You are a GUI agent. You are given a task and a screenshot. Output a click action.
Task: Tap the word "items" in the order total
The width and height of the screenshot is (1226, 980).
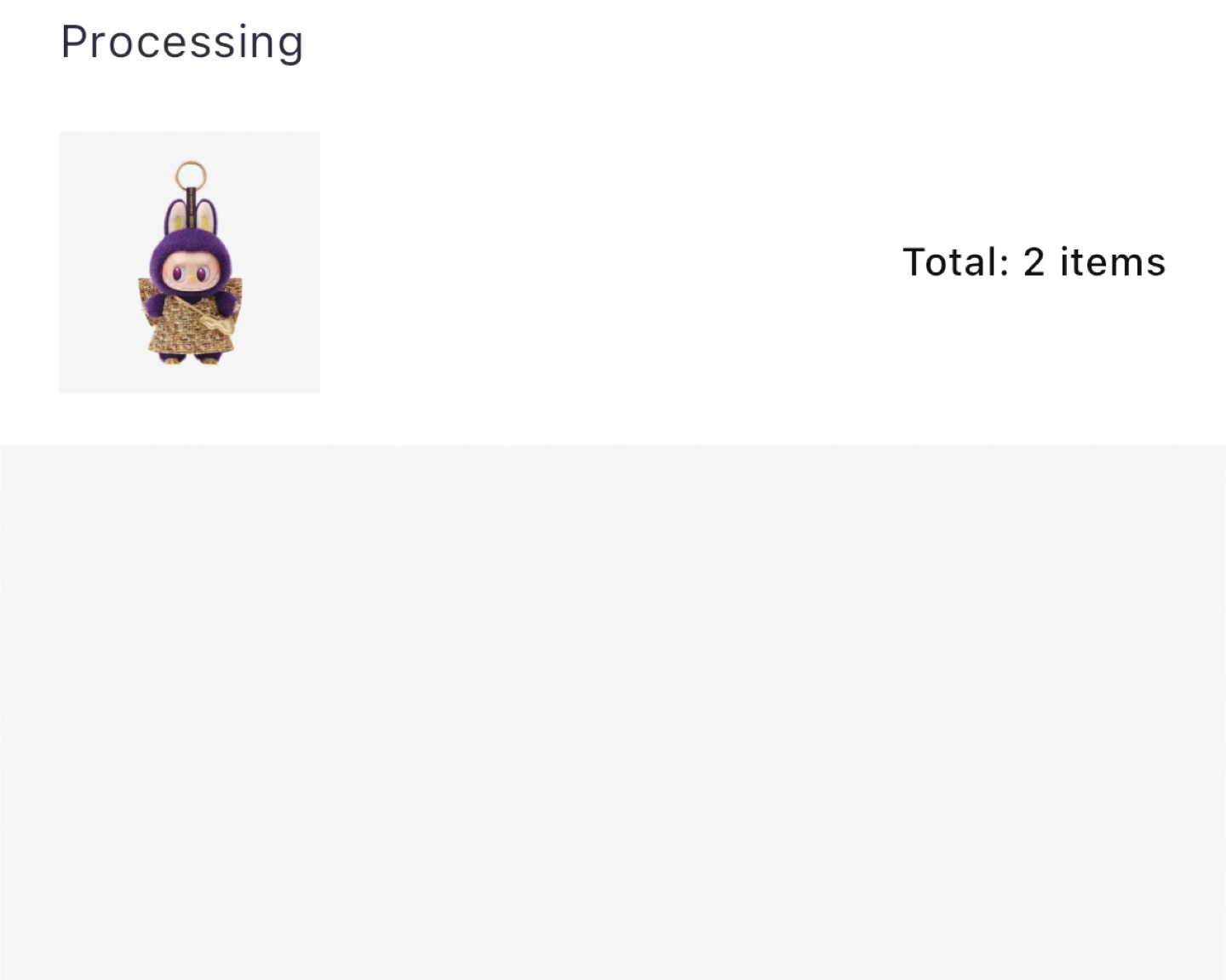point(1112,262)
